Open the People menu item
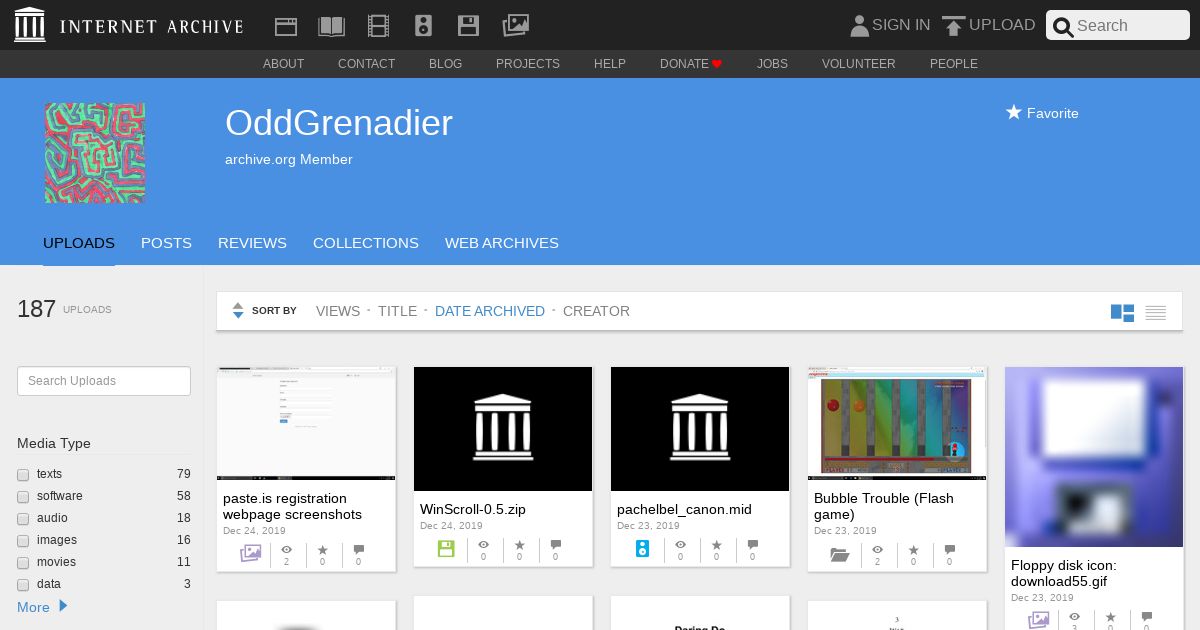This screenshot has height=630, width=1200. tap(954, 64)
